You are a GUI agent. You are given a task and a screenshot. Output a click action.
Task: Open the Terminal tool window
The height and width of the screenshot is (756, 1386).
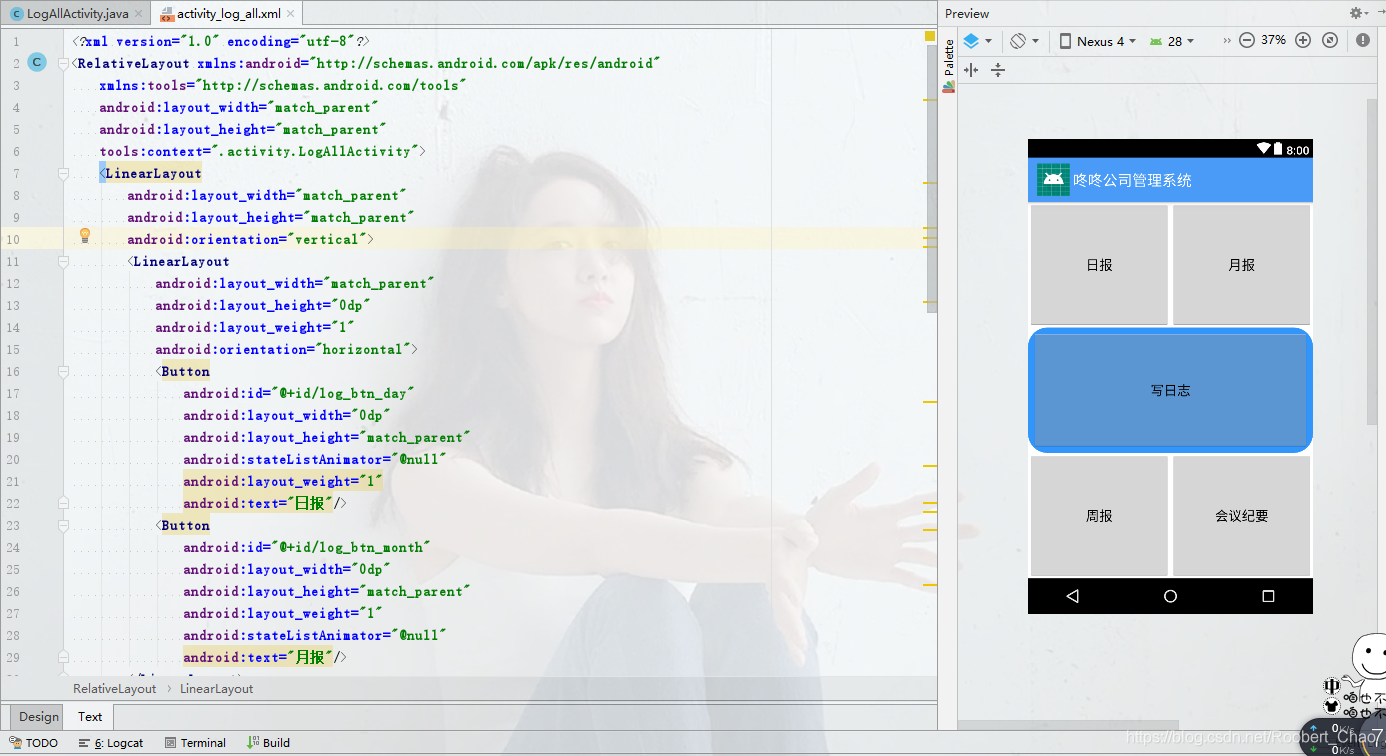tap(194, 743)
